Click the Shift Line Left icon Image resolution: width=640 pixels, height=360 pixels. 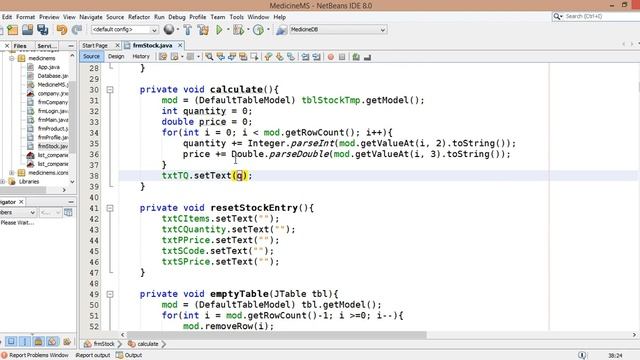tap(305, 57)
